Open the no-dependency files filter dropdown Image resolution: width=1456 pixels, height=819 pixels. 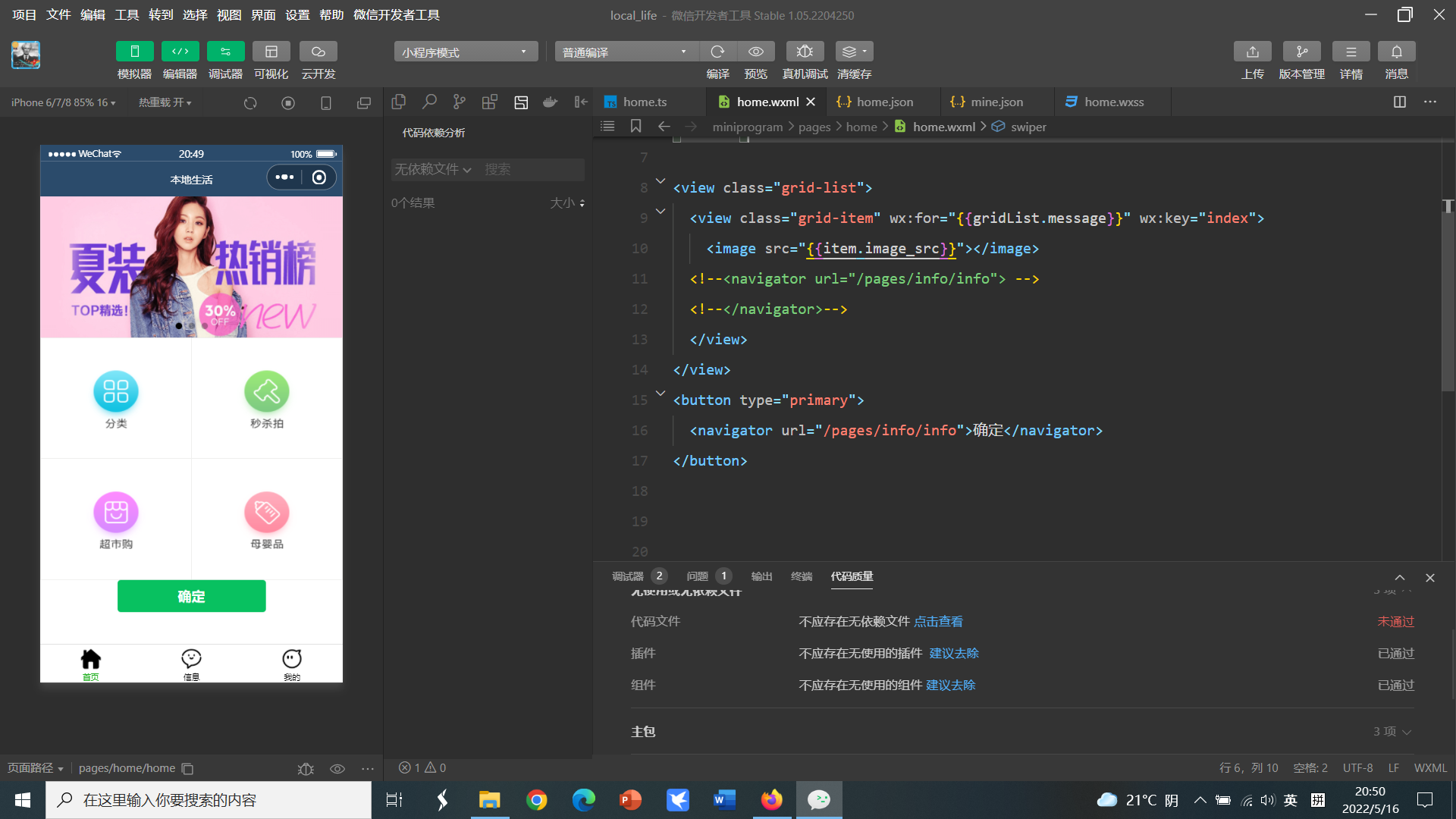(x=433, y=169)
